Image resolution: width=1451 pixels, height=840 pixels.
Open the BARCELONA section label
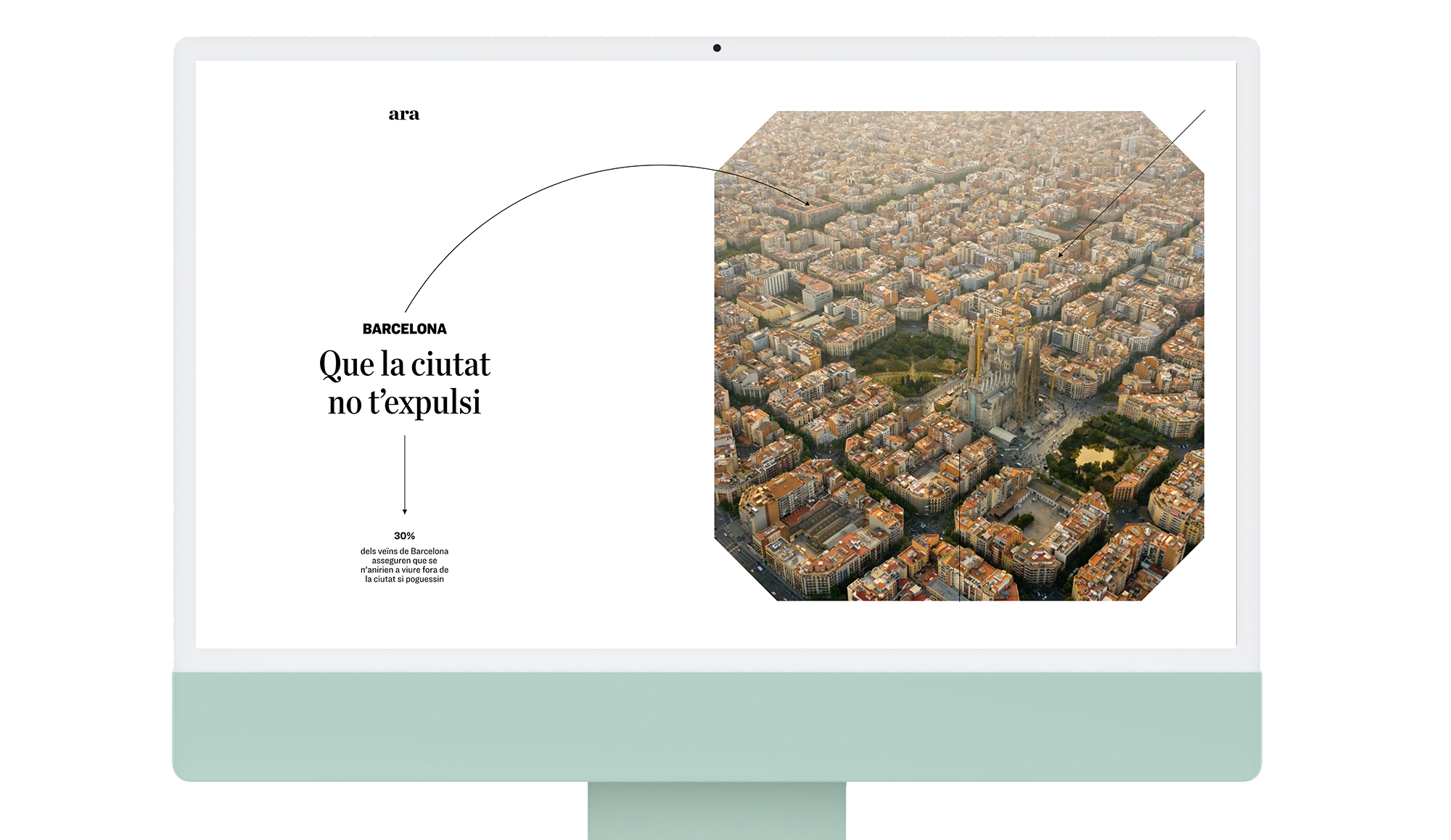coord(404,329)
